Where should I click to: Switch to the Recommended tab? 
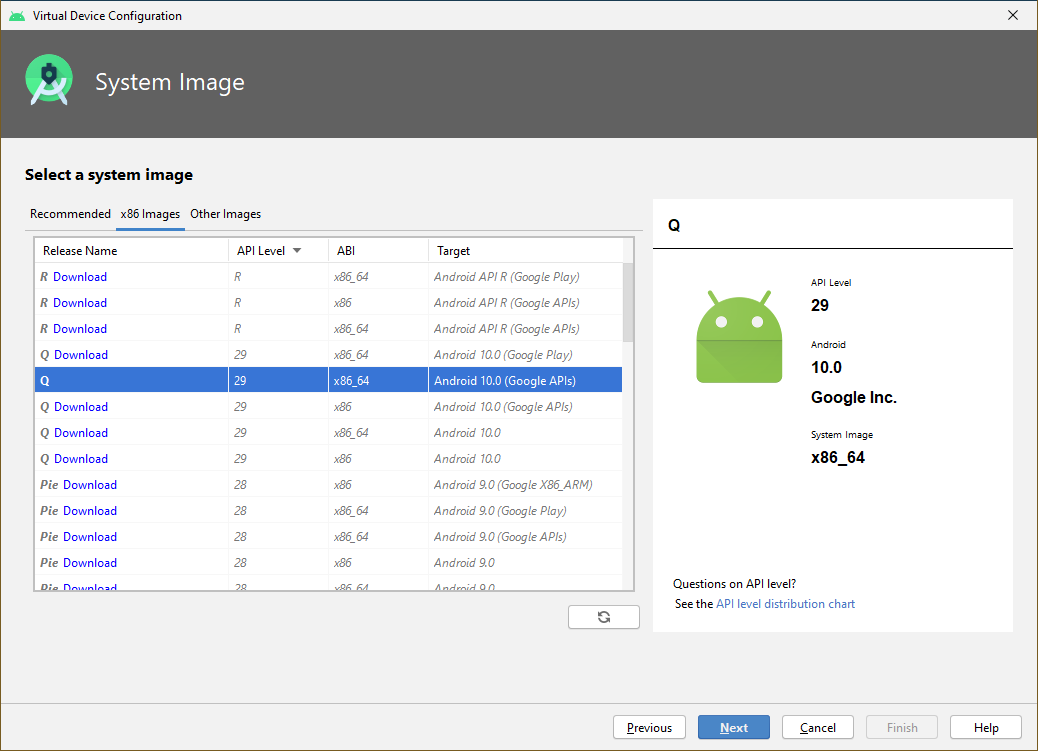click(70, 214)
